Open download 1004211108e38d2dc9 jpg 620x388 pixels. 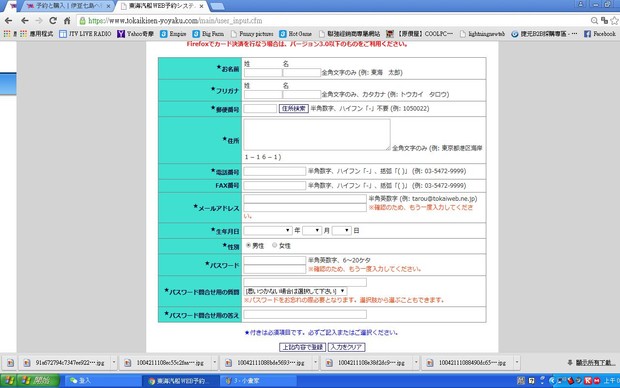367,362
